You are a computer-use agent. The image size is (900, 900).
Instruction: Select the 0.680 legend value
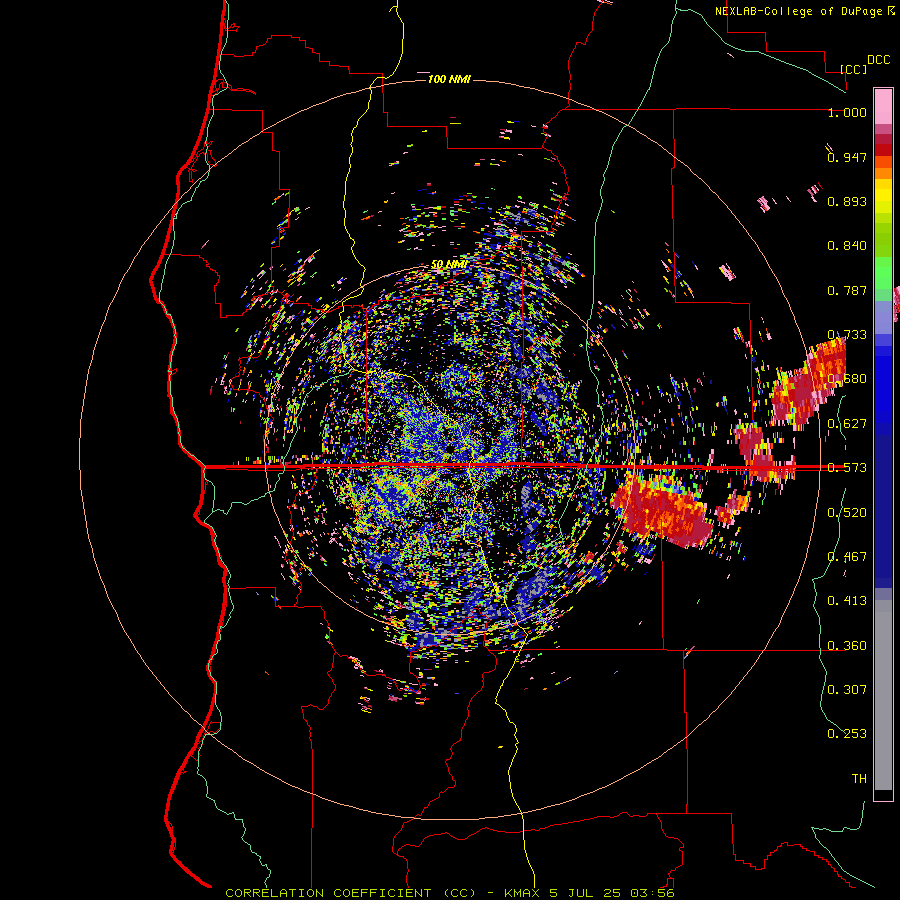[847, 379]
